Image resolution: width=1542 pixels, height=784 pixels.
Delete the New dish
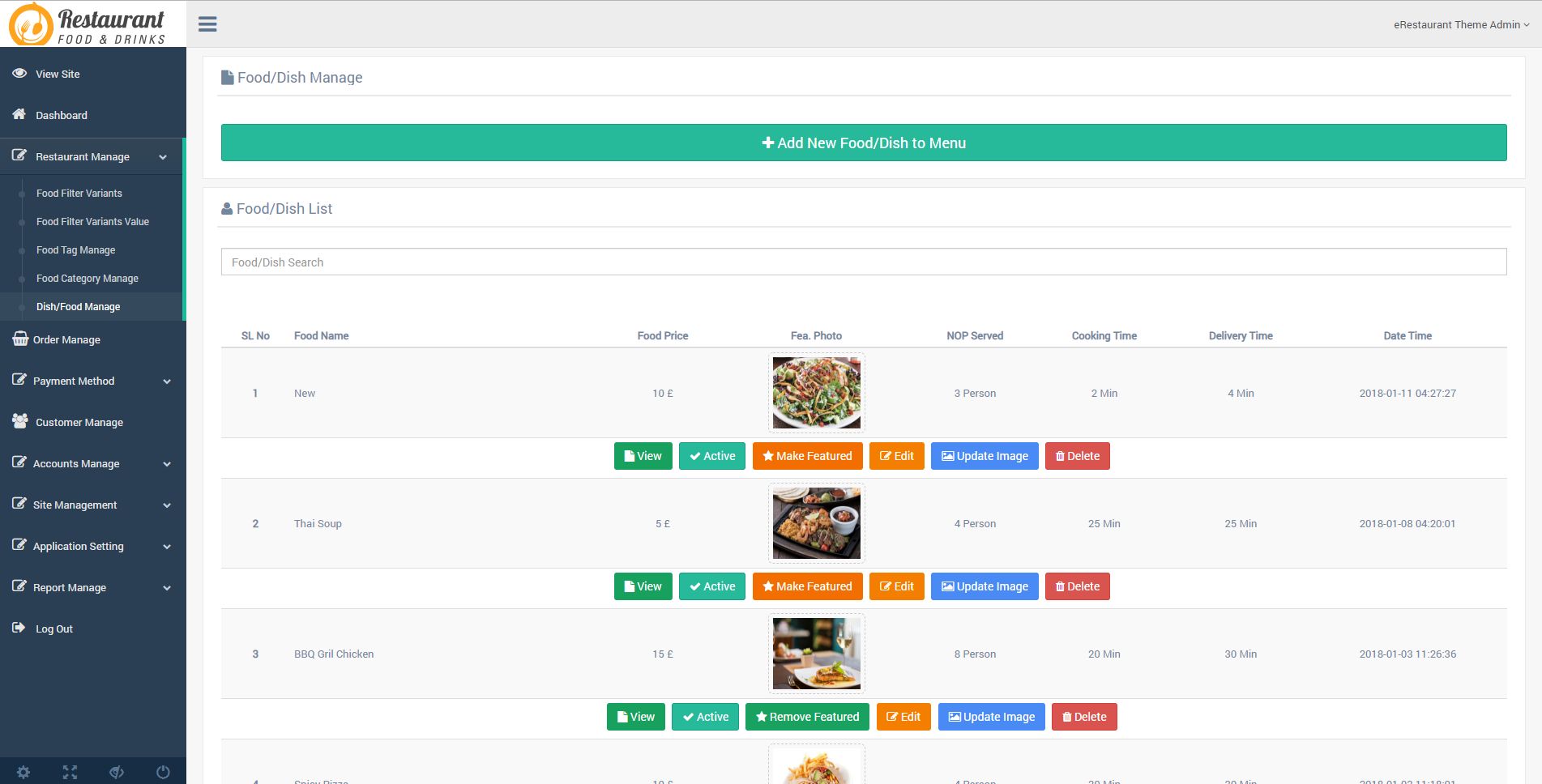point(1078,456)
